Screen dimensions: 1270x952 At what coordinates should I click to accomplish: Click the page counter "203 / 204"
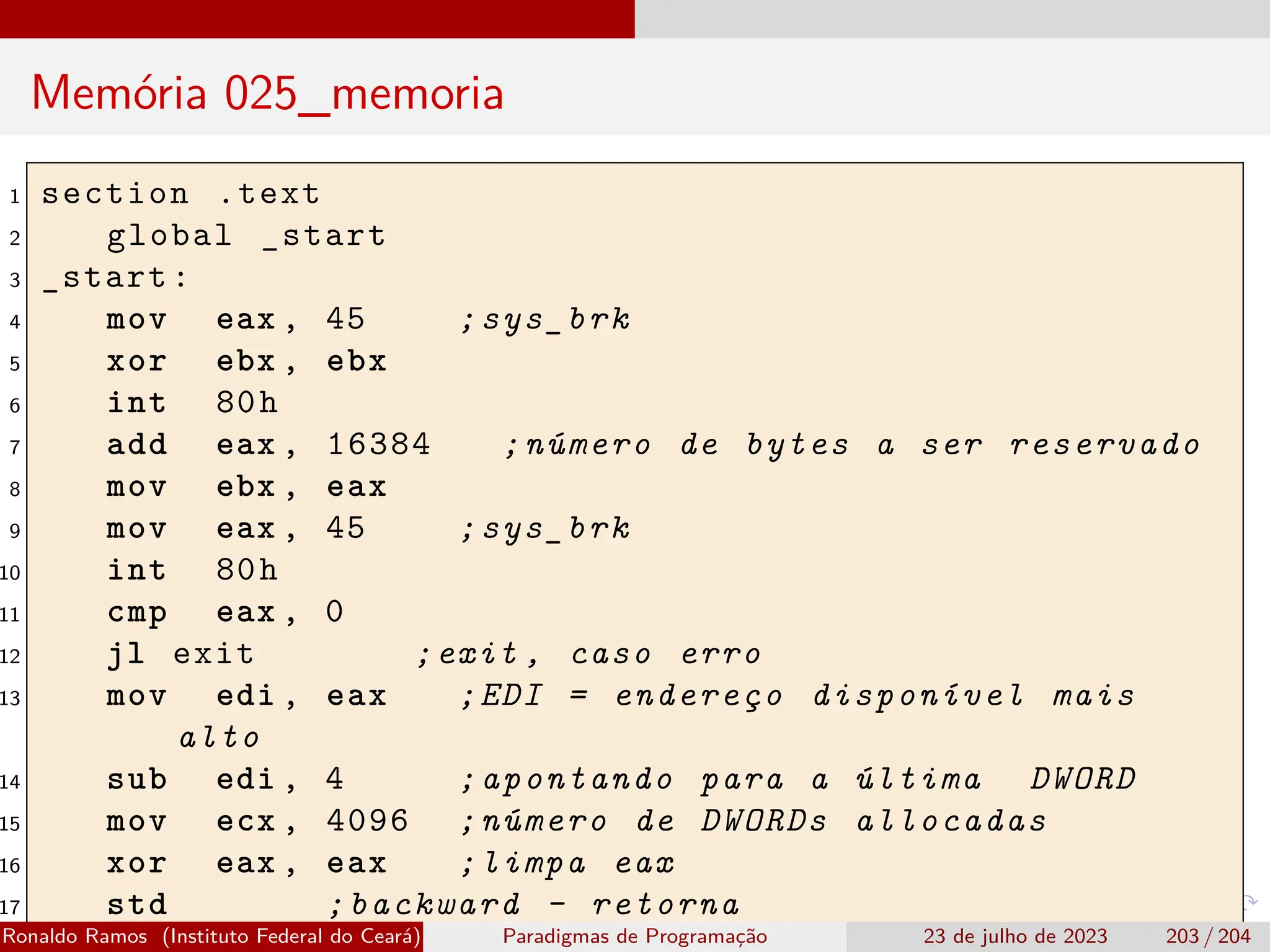(1208, 936)
